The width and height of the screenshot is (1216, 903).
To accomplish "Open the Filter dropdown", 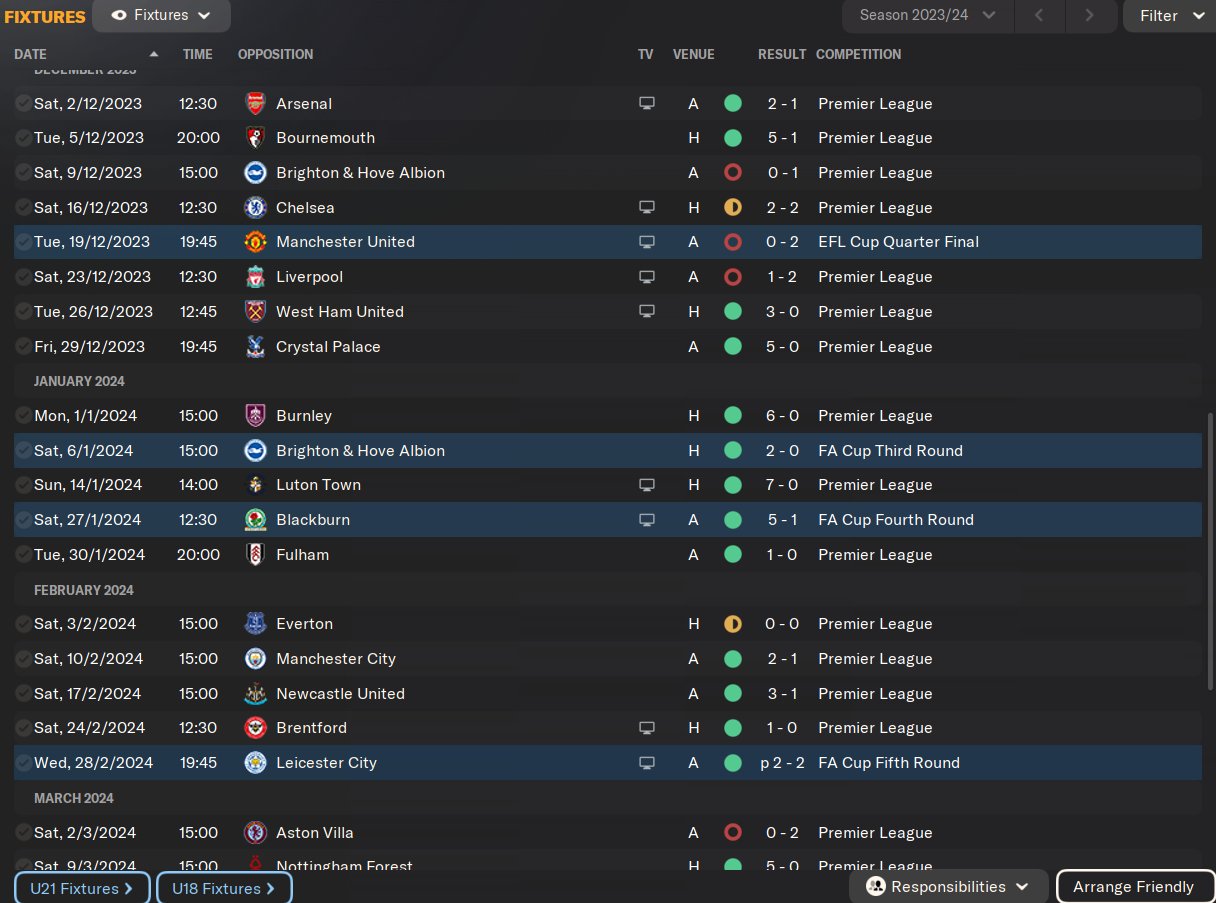I will 1169,16.
